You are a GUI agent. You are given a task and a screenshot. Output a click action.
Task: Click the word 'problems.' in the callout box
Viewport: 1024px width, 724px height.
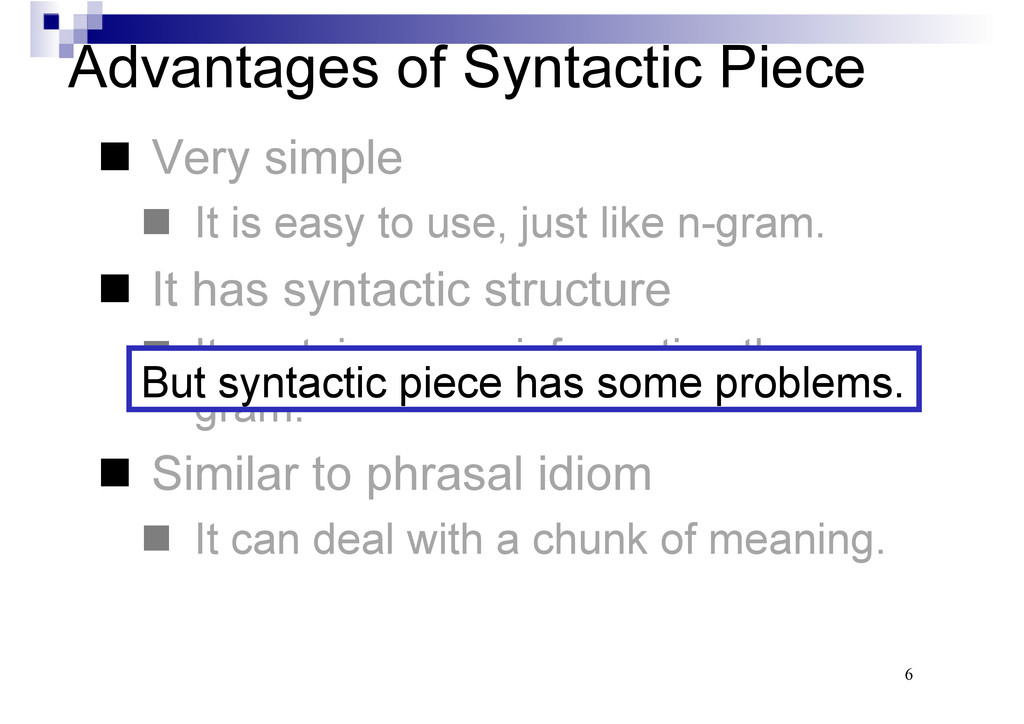click(x=809, y=385)
